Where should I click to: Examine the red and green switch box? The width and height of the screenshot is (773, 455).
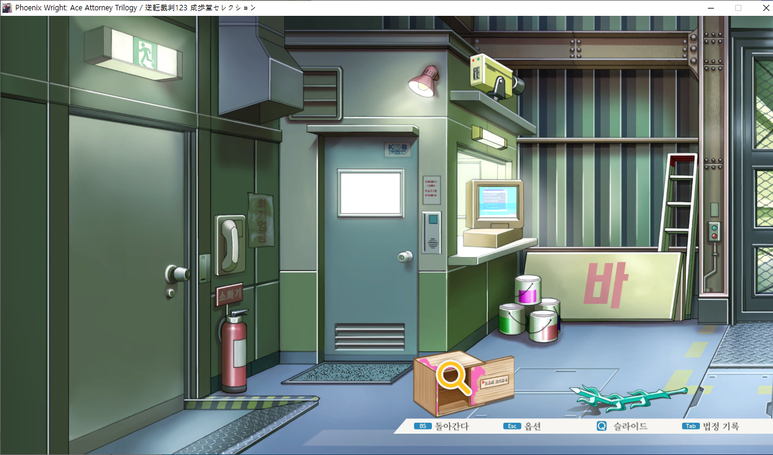point(713,232)
